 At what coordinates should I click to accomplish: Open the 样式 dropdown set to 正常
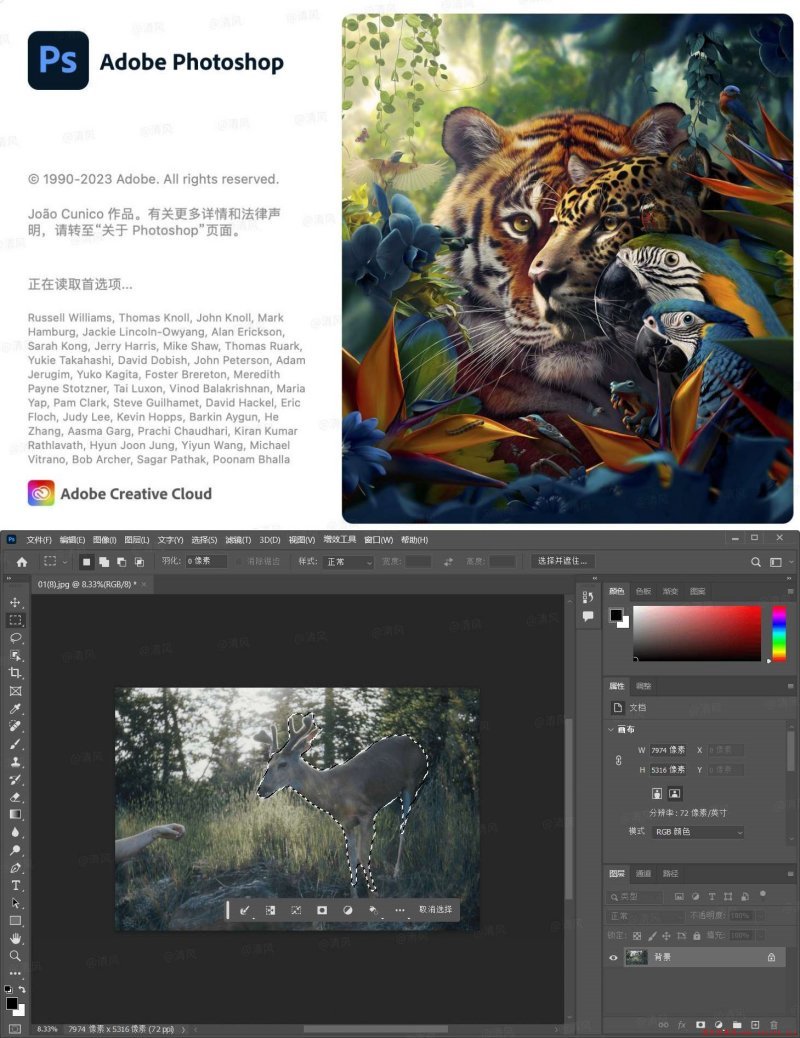coord(348,562)
